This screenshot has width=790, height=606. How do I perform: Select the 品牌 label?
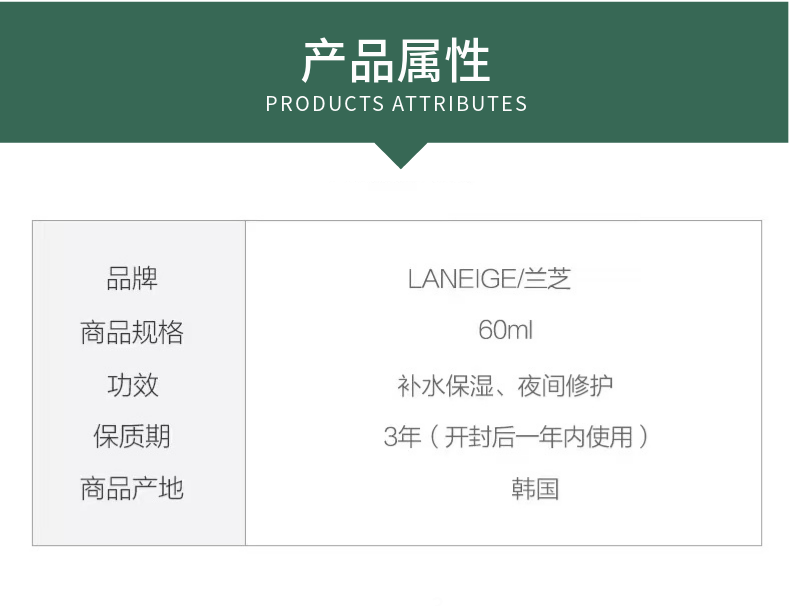(132, 279)
